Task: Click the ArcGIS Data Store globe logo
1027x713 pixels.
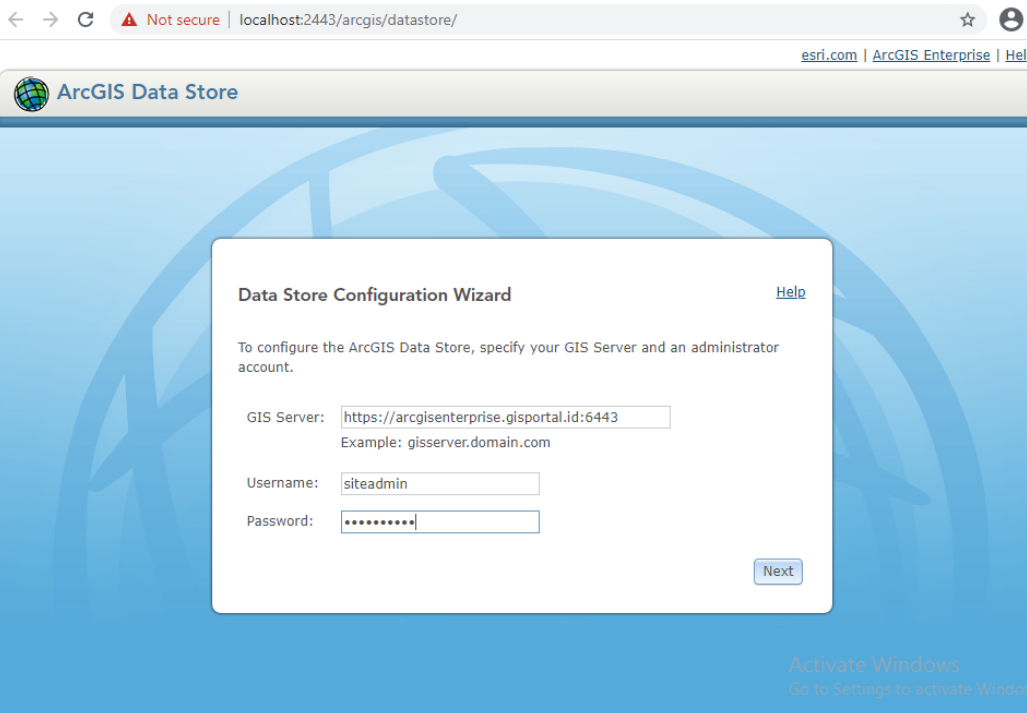Action: [31, 94]
